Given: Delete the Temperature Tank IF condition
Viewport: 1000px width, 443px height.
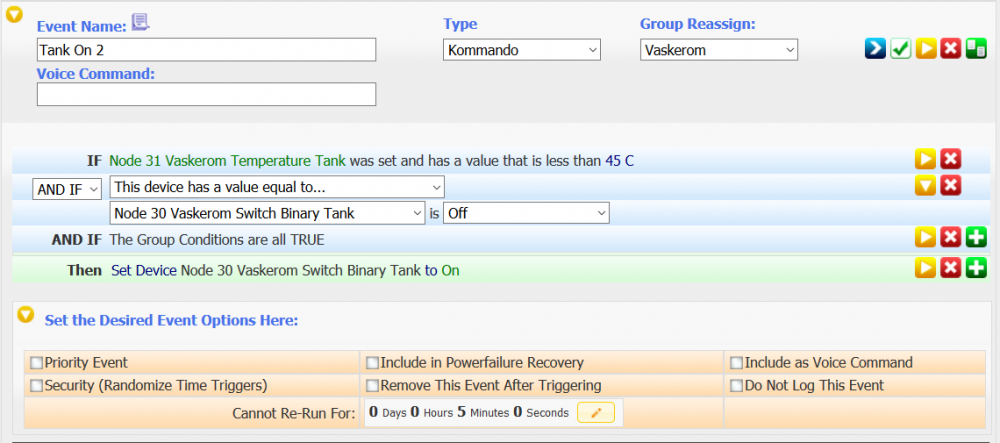Looking at the screenshot, I should pyautogui.click(x=951, y=160).
